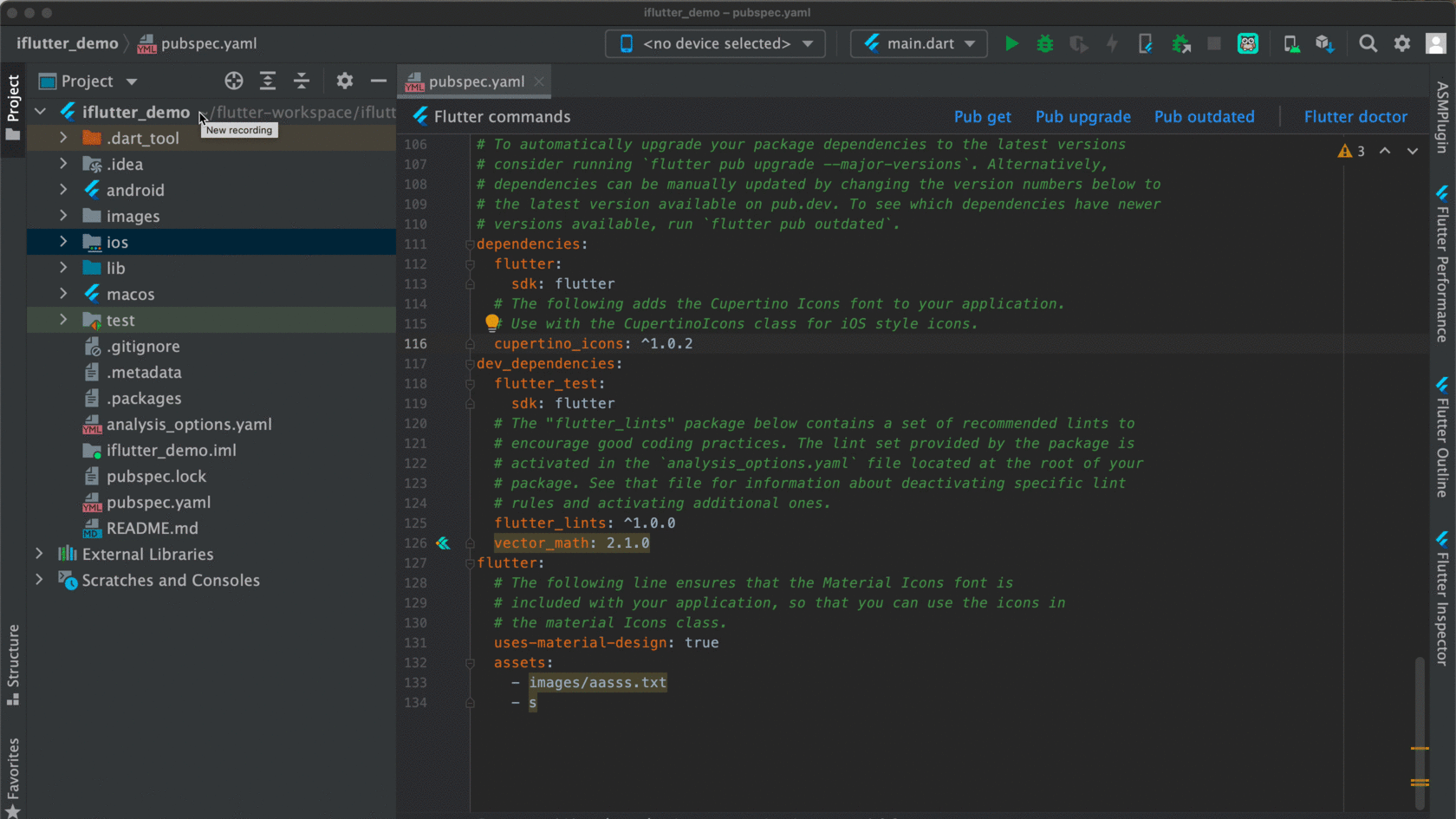Click the Run with Coverage icon

coord(1078,43)
